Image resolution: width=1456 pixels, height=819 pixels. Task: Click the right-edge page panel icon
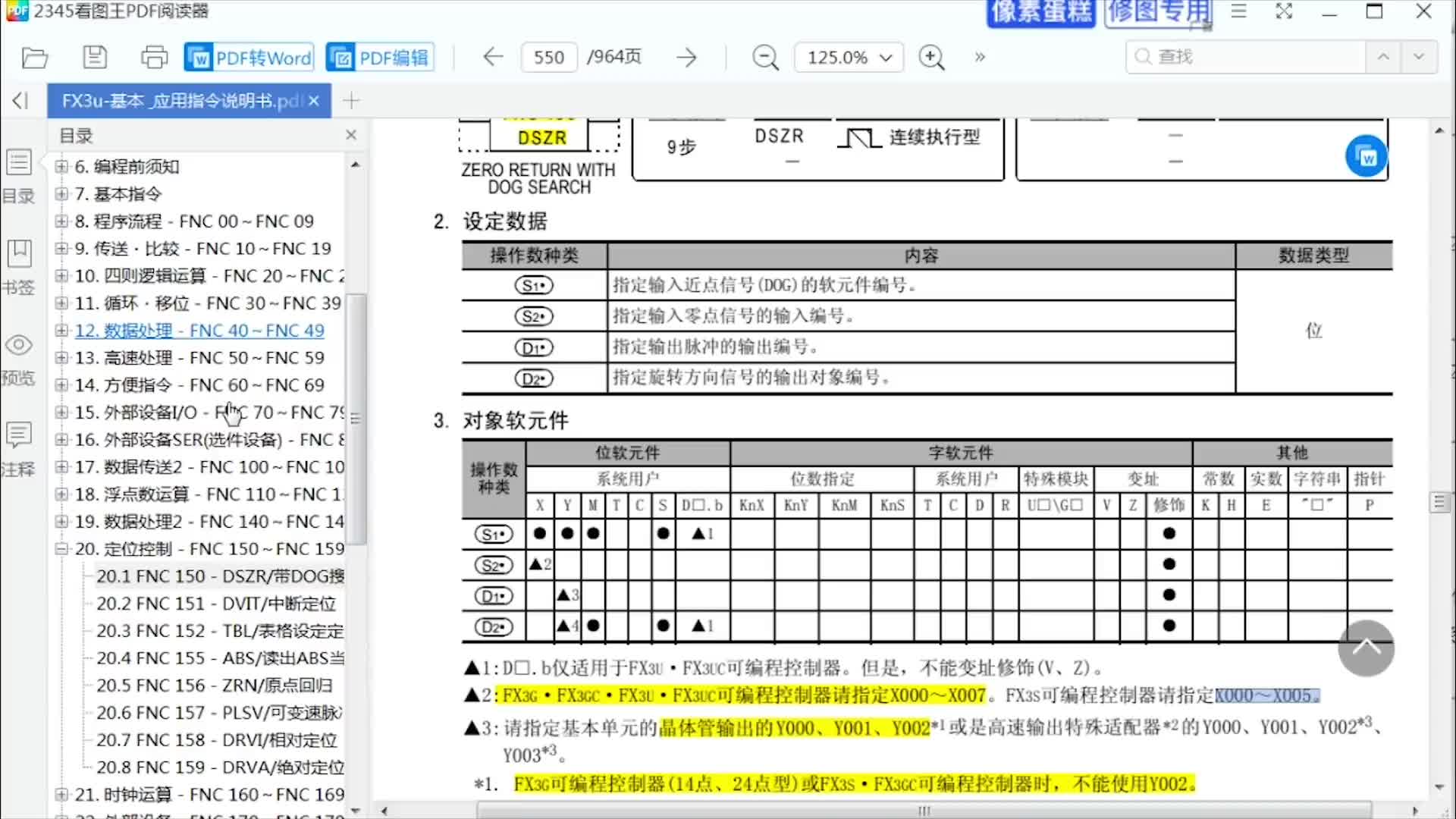coord(1439,503)
